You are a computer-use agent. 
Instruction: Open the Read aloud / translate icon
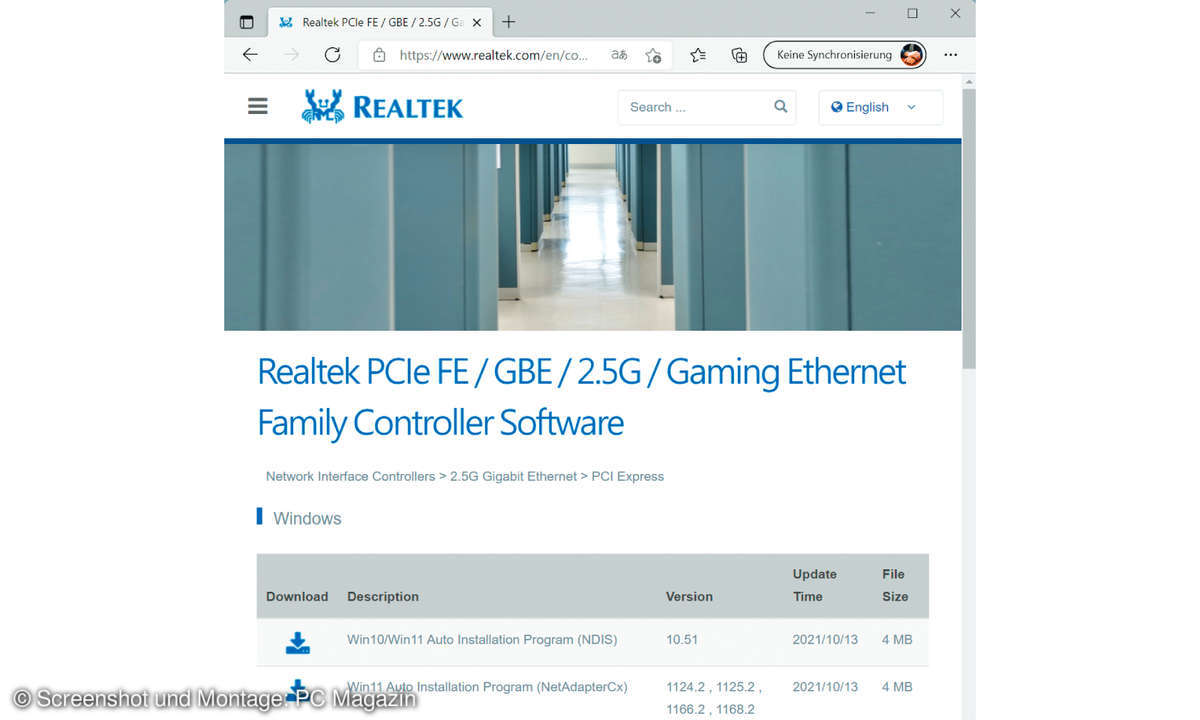[x=620, y=56]
